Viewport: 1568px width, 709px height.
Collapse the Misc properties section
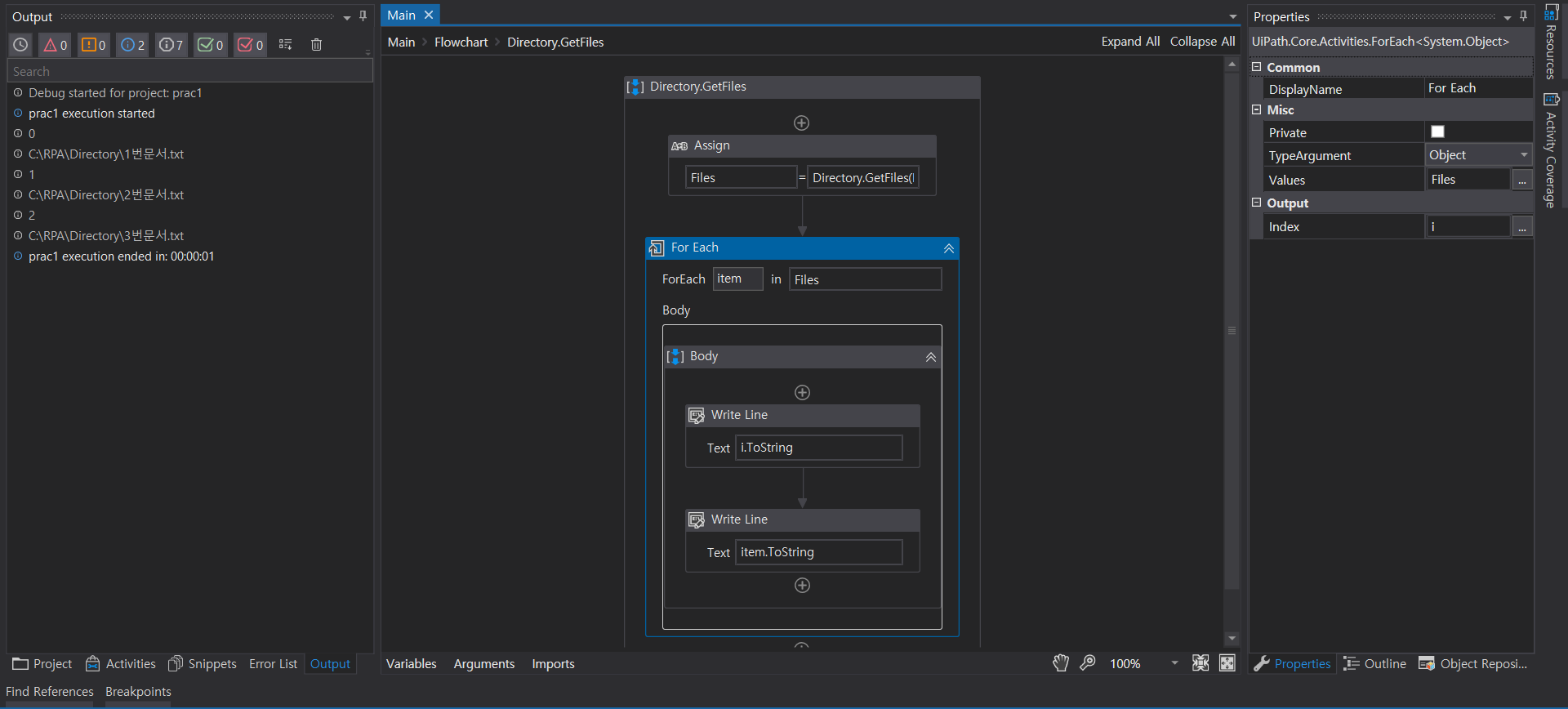point(1257,109)
